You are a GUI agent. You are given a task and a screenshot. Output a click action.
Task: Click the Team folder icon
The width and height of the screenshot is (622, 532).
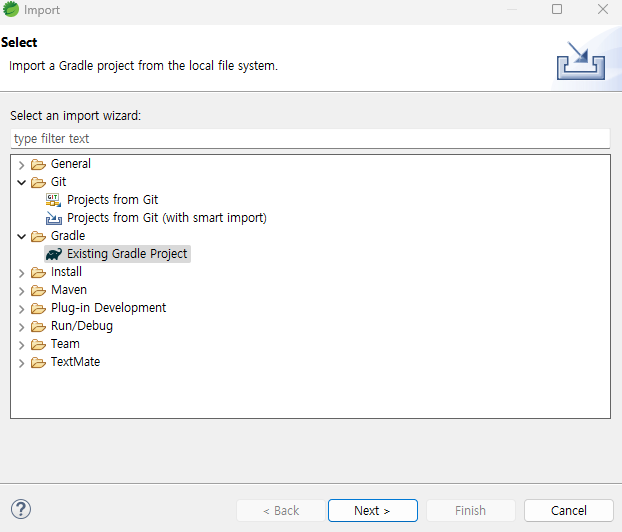[38, 344]
